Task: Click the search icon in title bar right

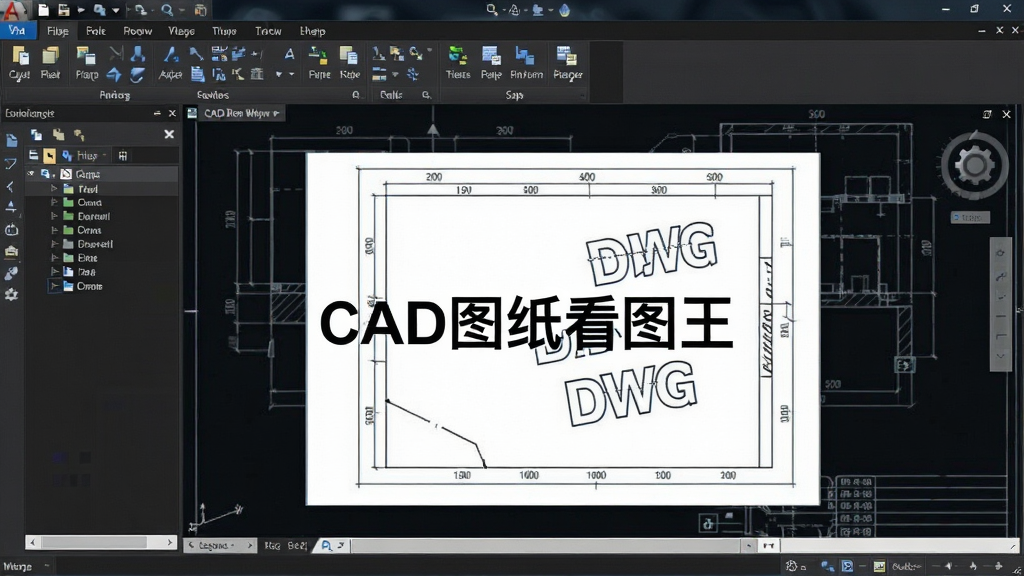Action: pyautogui.click(x=492, y=10)
